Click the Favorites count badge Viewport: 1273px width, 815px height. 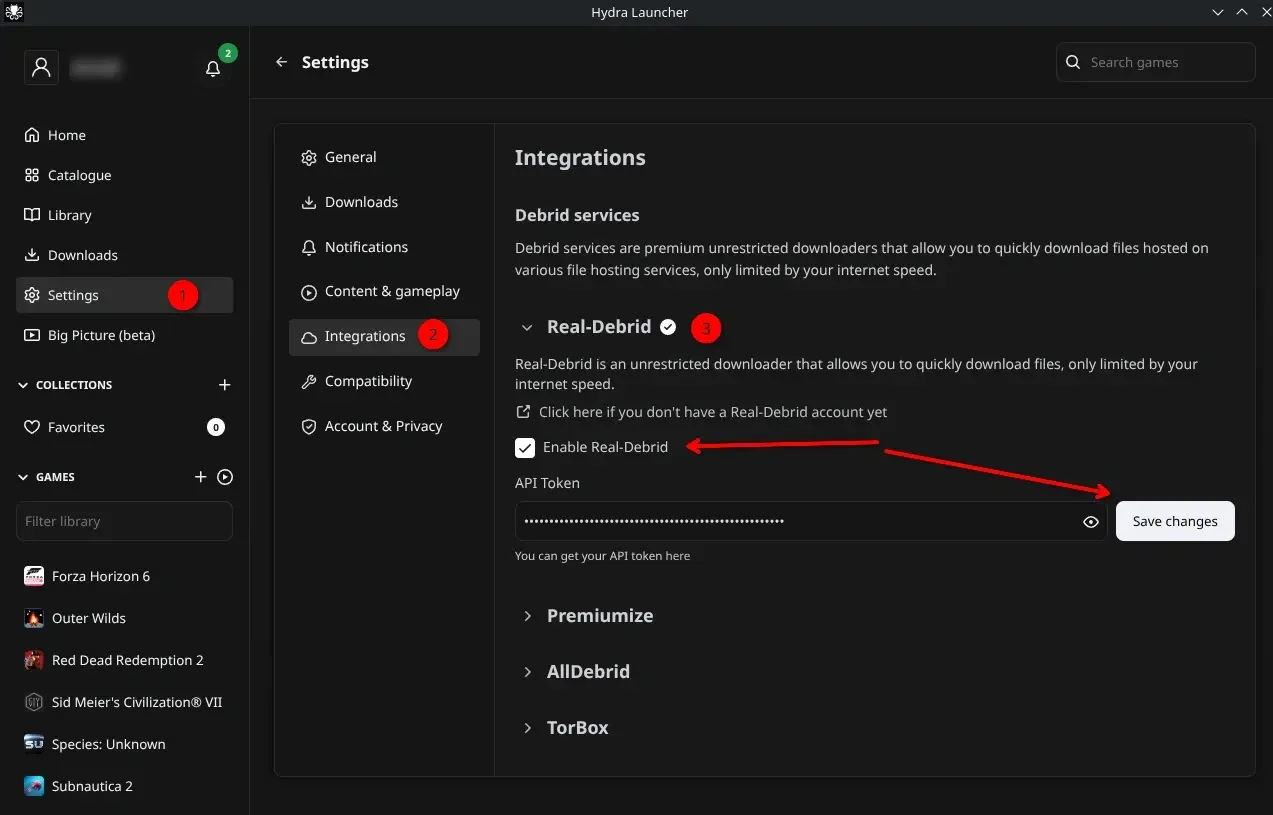point(215,427)
